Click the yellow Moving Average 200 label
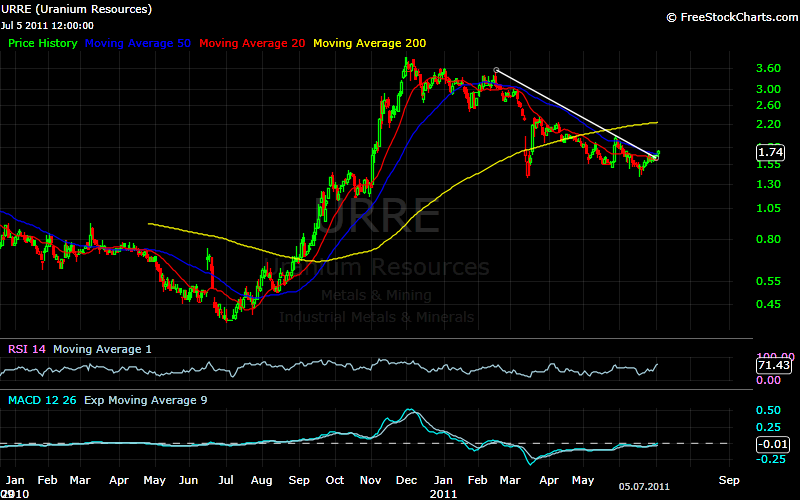This screenshot has width=800, height=500. coord(369,44)
